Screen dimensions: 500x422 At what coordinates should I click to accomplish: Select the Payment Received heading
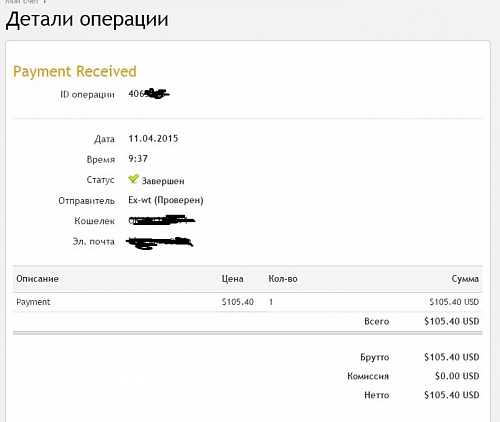(x=75, y=72)
